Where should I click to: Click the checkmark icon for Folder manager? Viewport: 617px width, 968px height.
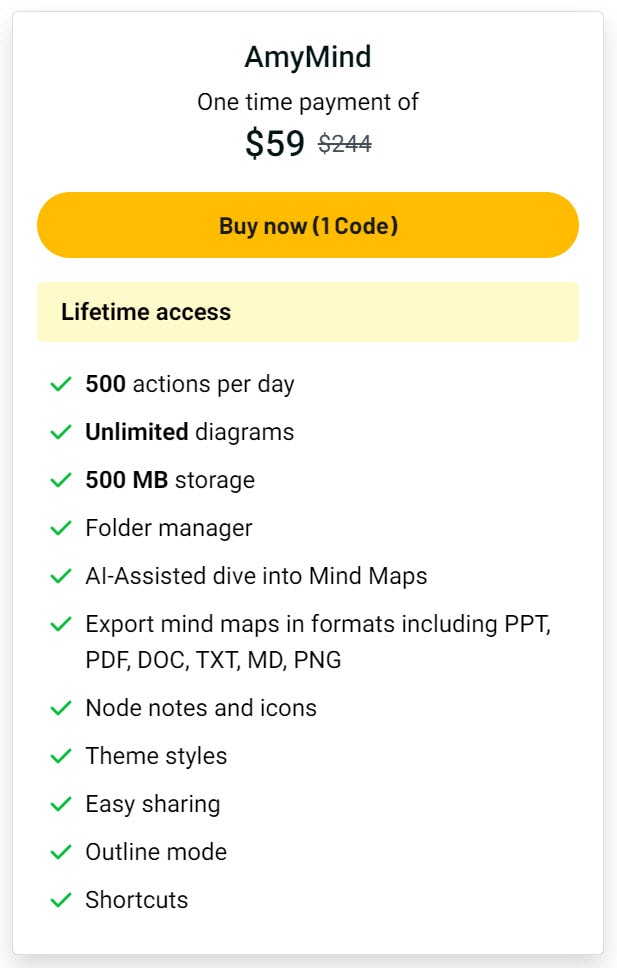point(61,528)
